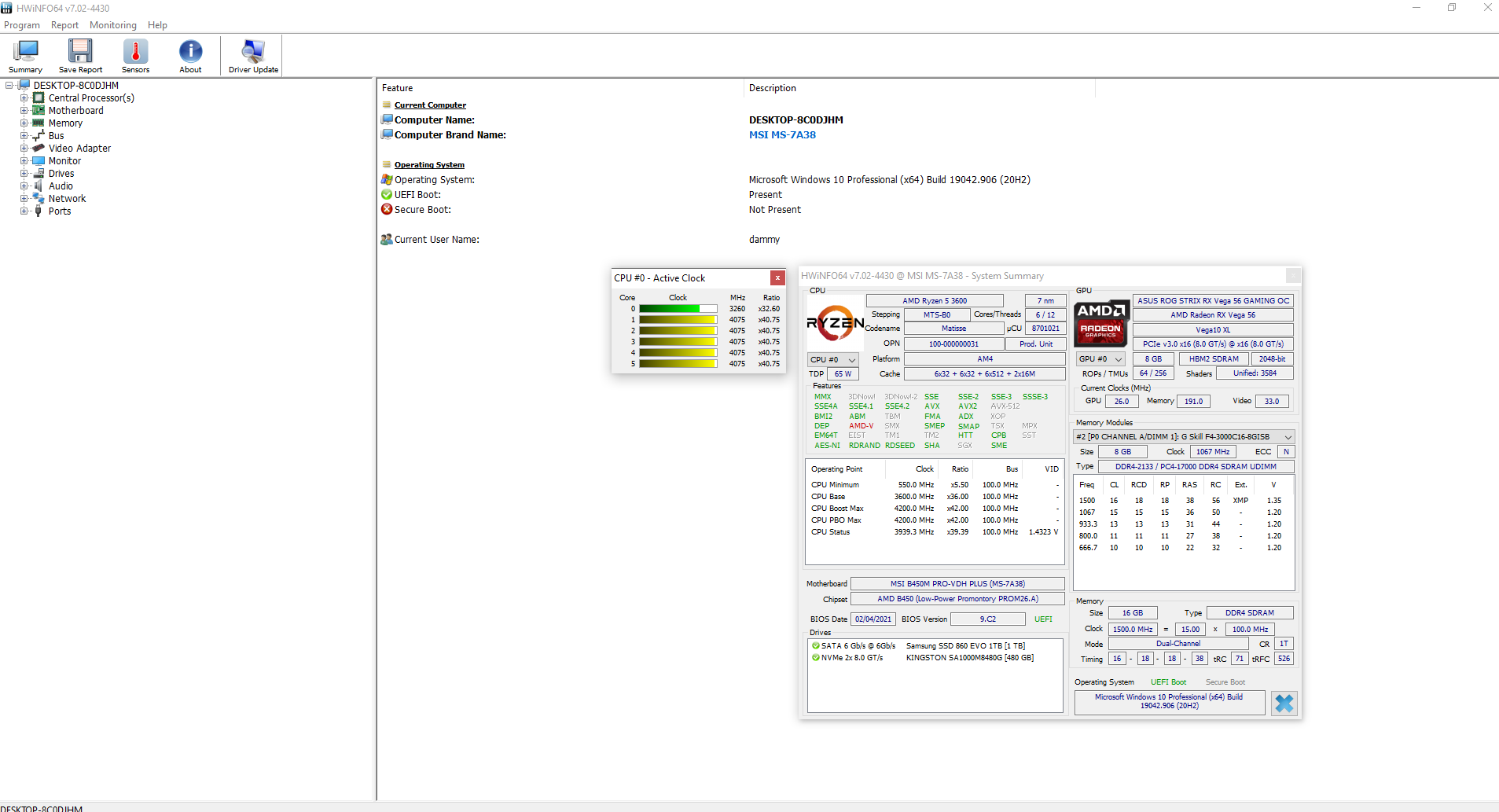Click the Samsung SSD 860 EVO 1TB entry

(965, 646)
